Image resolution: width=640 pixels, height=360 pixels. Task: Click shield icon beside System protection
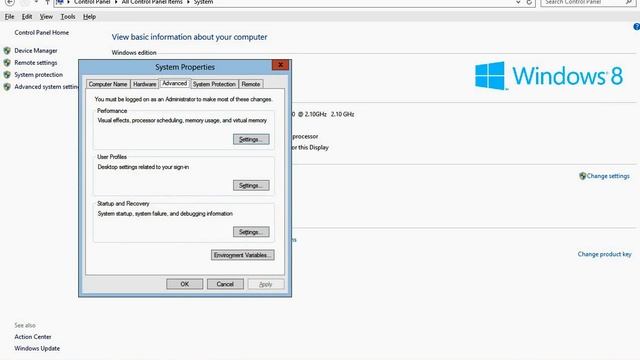pos(7,75)
